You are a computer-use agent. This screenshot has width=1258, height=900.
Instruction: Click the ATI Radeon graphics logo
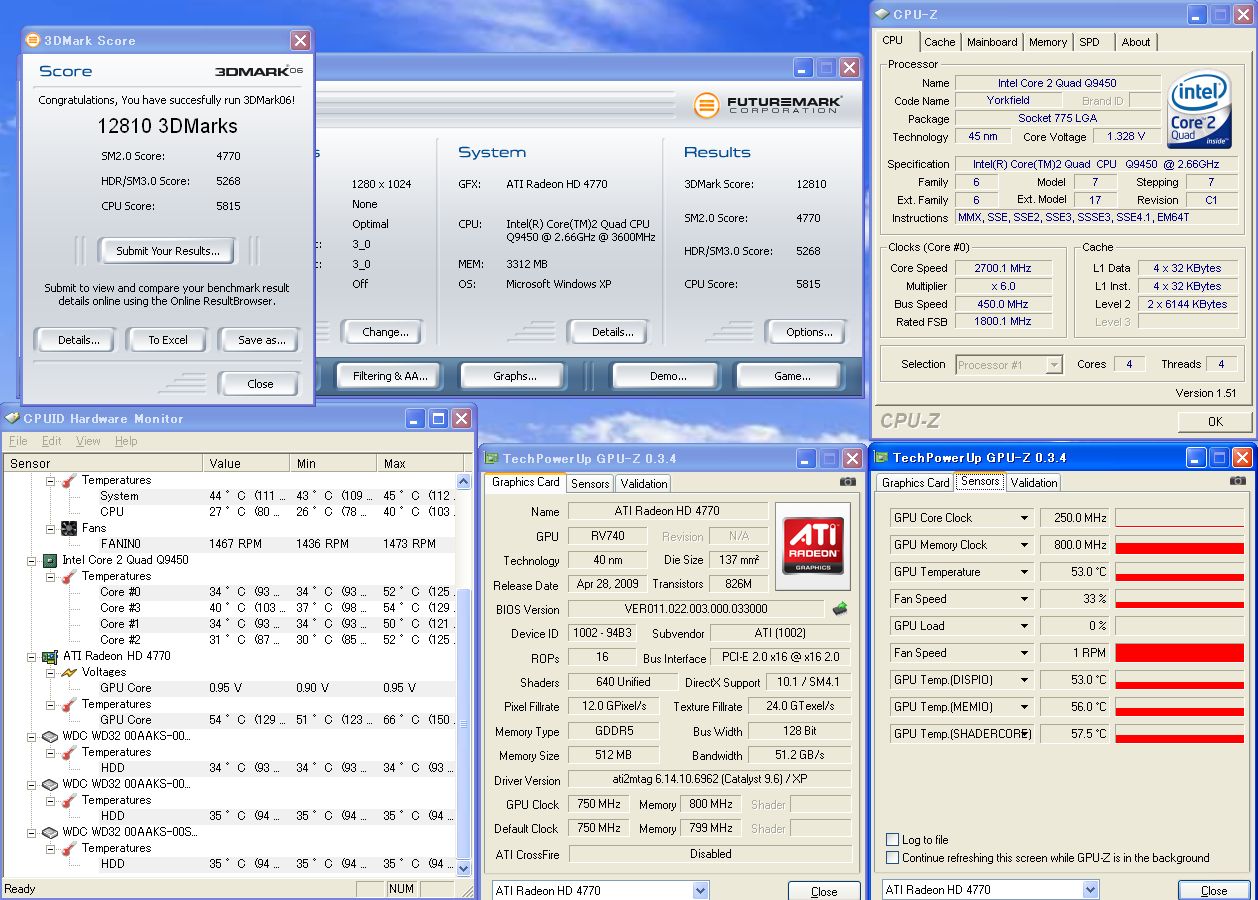pos(812,546)
